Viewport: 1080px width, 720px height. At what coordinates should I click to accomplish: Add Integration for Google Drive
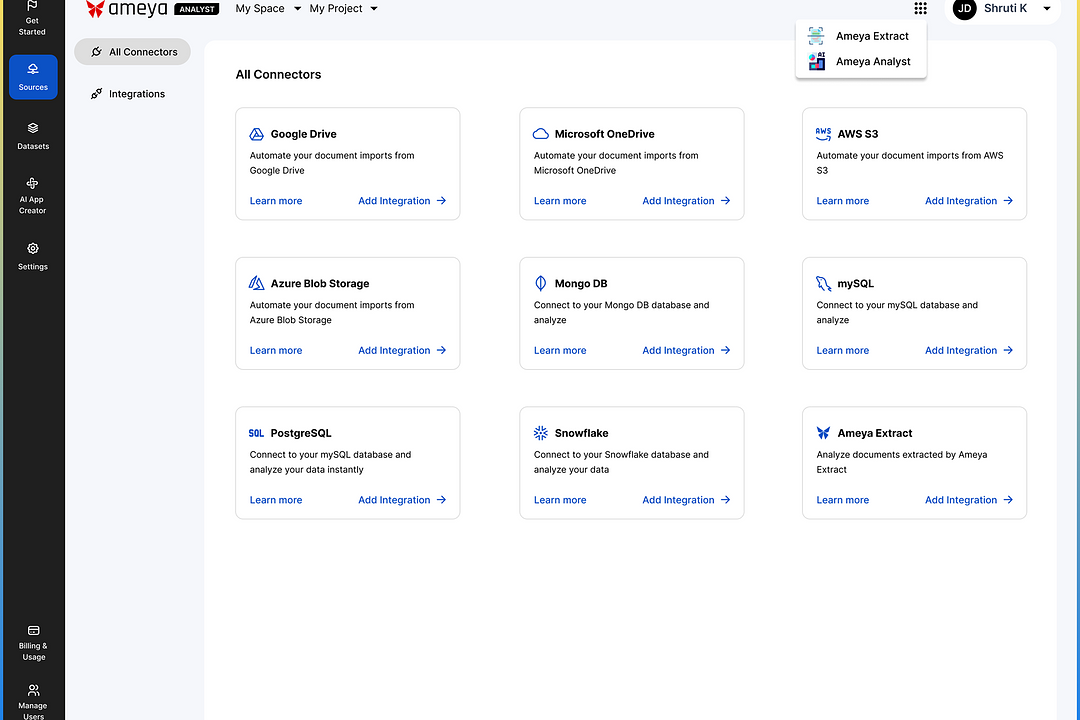[x=402, y=201]
